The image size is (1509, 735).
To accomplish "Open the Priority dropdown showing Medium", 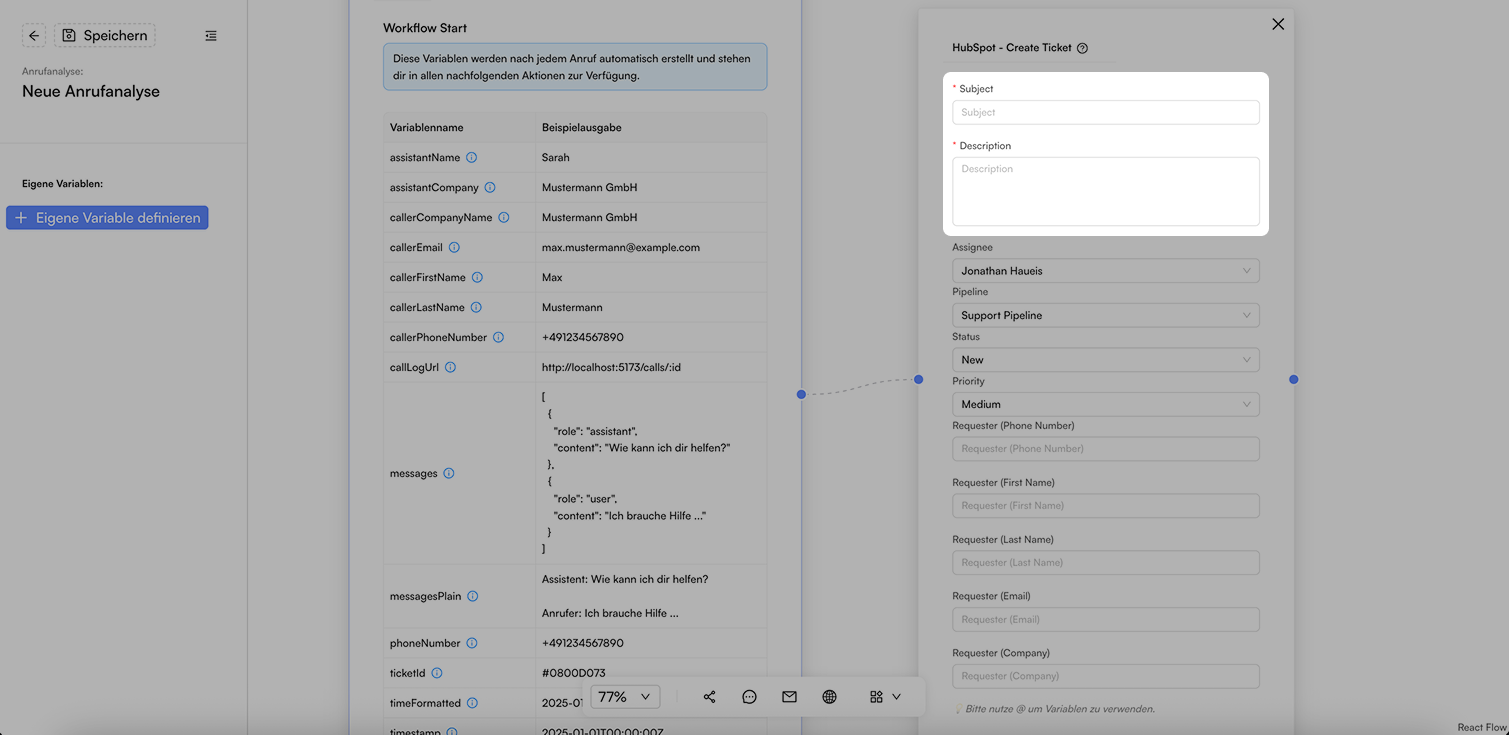I will 1106,404.
